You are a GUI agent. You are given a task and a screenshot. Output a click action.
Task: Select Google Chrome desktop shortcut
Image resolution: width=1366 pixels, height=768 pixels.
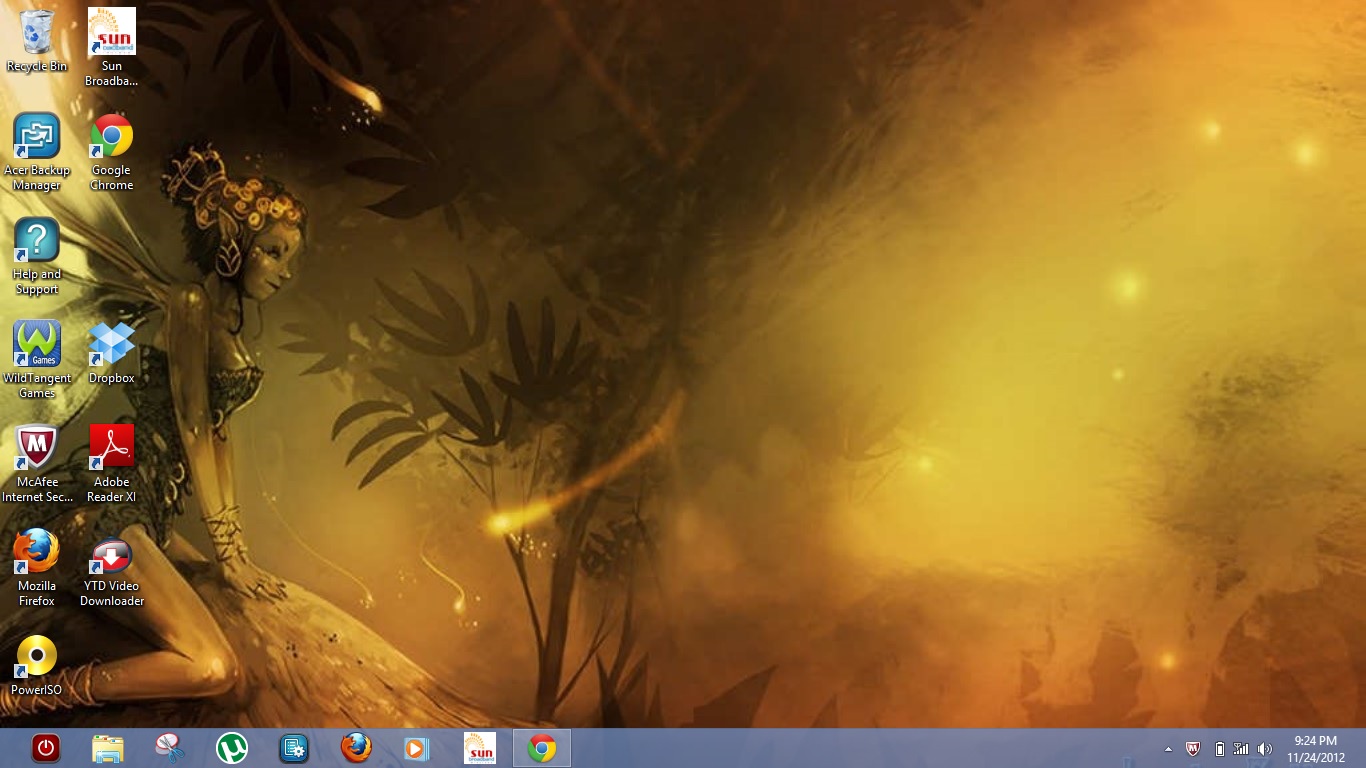112,151
